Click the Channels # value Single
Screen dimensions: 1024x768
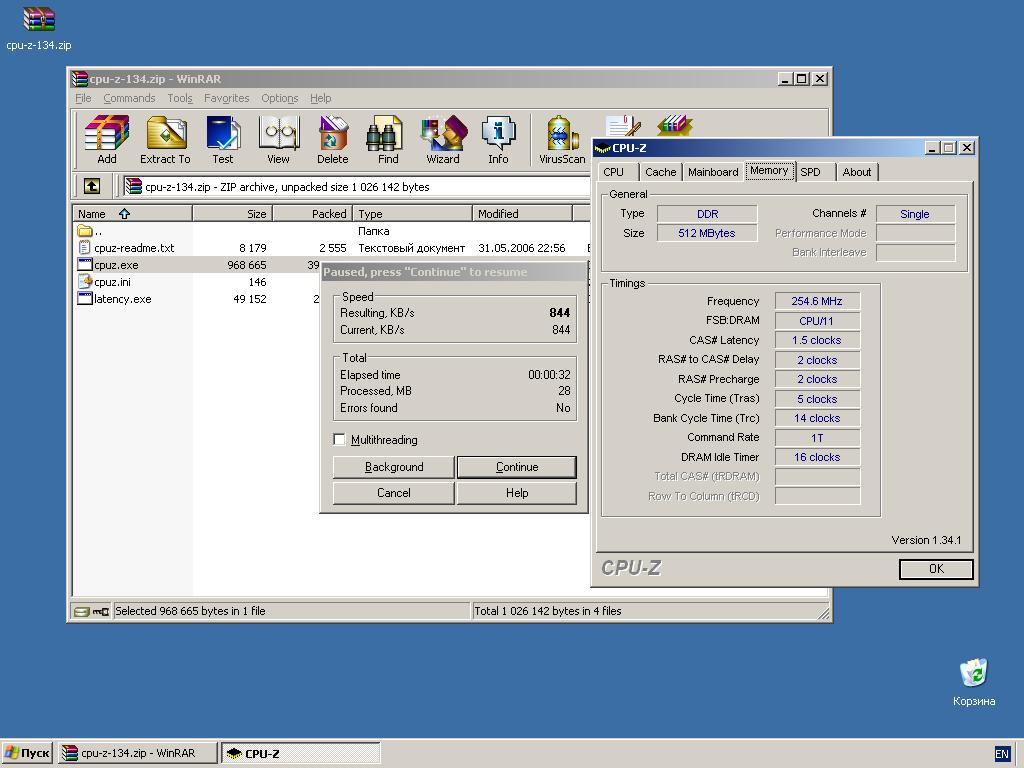915,214
